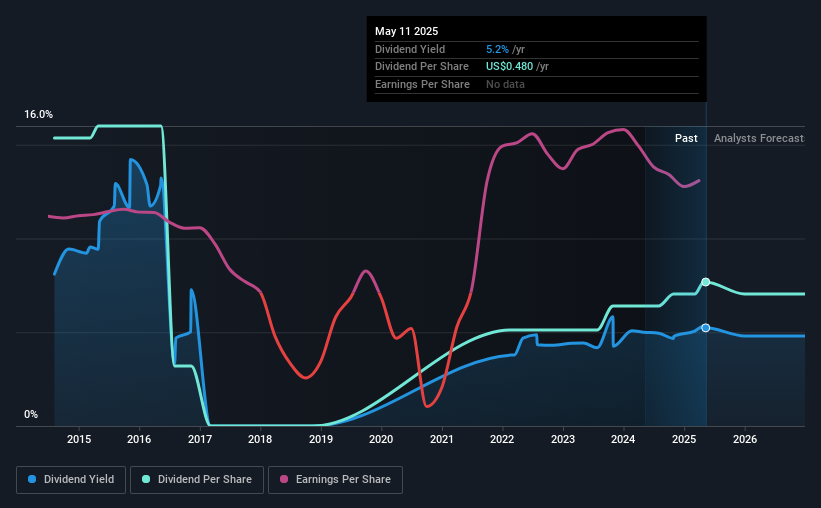Screen dimensions: 821x508
Task: Click the 2022 x-axis label
Action: 502,439
